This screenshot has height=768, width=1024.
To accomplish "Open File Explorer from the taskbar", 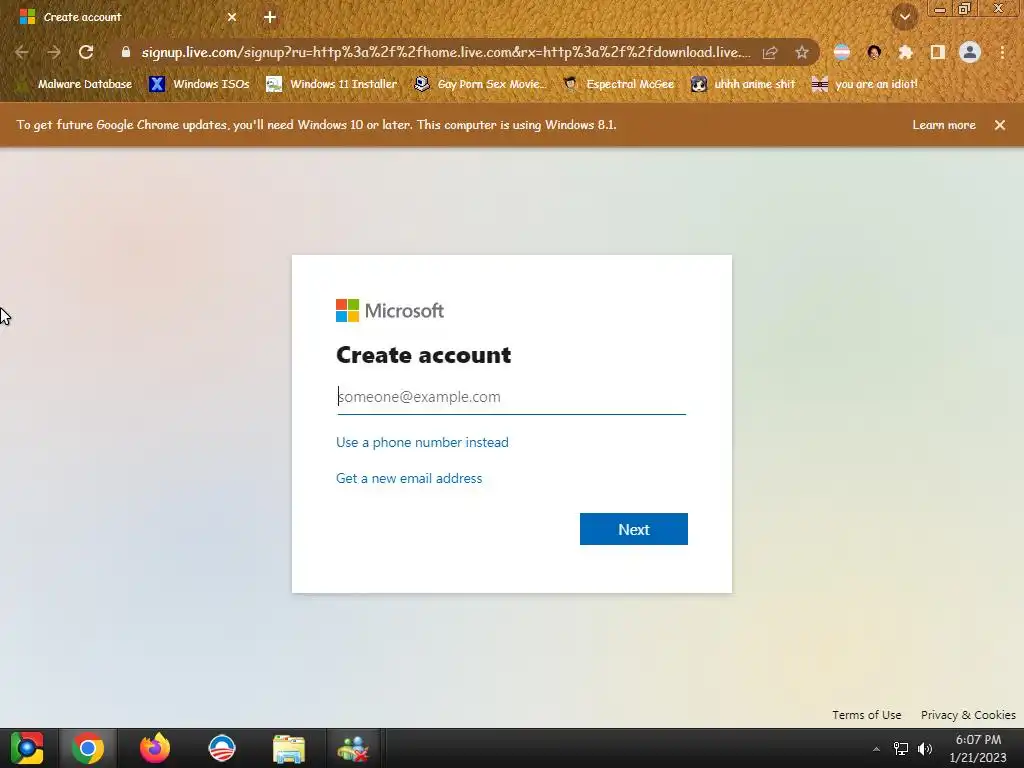I will 289,748.
